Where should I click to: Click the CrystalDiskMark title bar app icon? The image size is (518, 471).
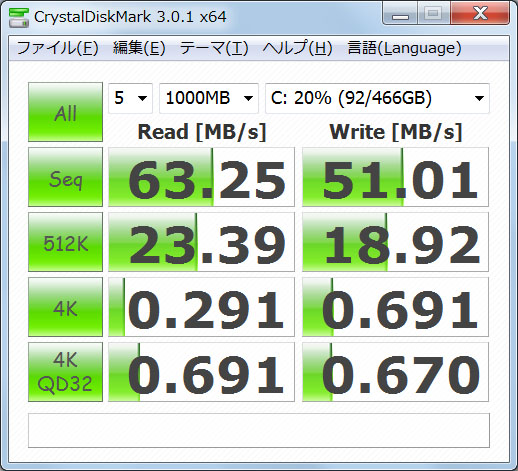coord(19,17)
